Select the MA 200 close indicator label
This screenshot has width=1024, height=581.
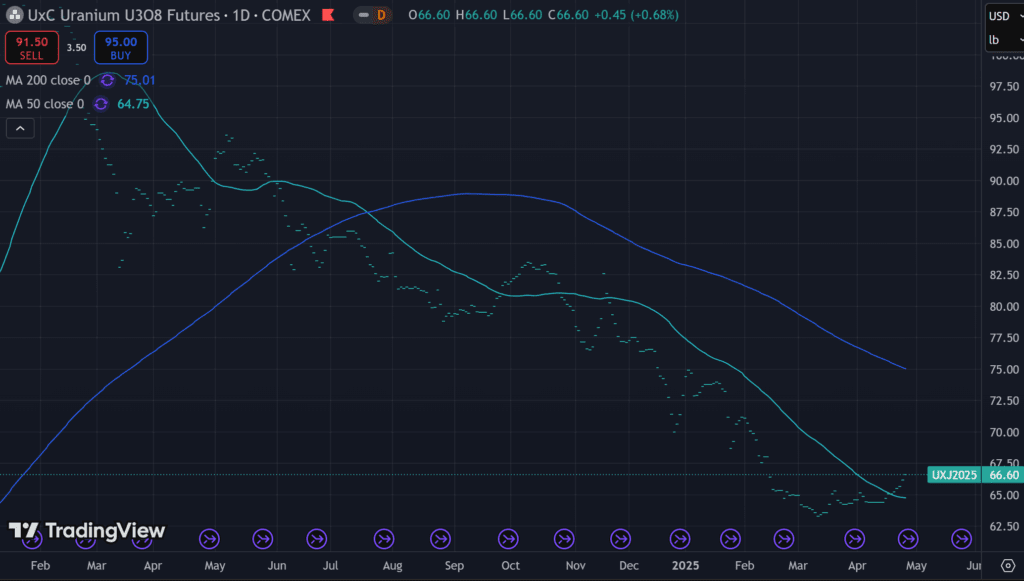coord(47,80)
